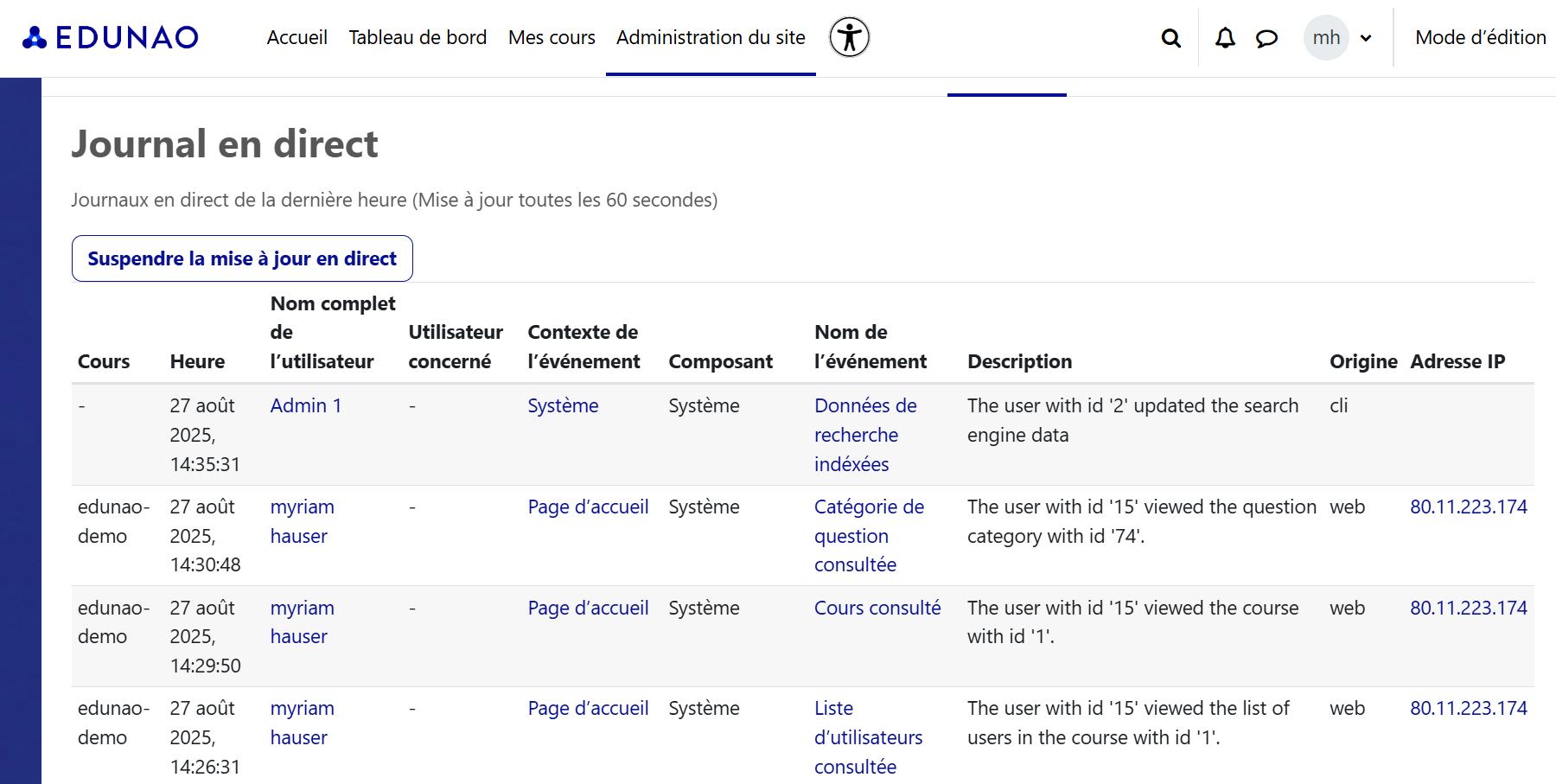Toggle Mode d'édition
Image resolution: width=1556 pixels, height=784 pixels.
click(1480, 37)
